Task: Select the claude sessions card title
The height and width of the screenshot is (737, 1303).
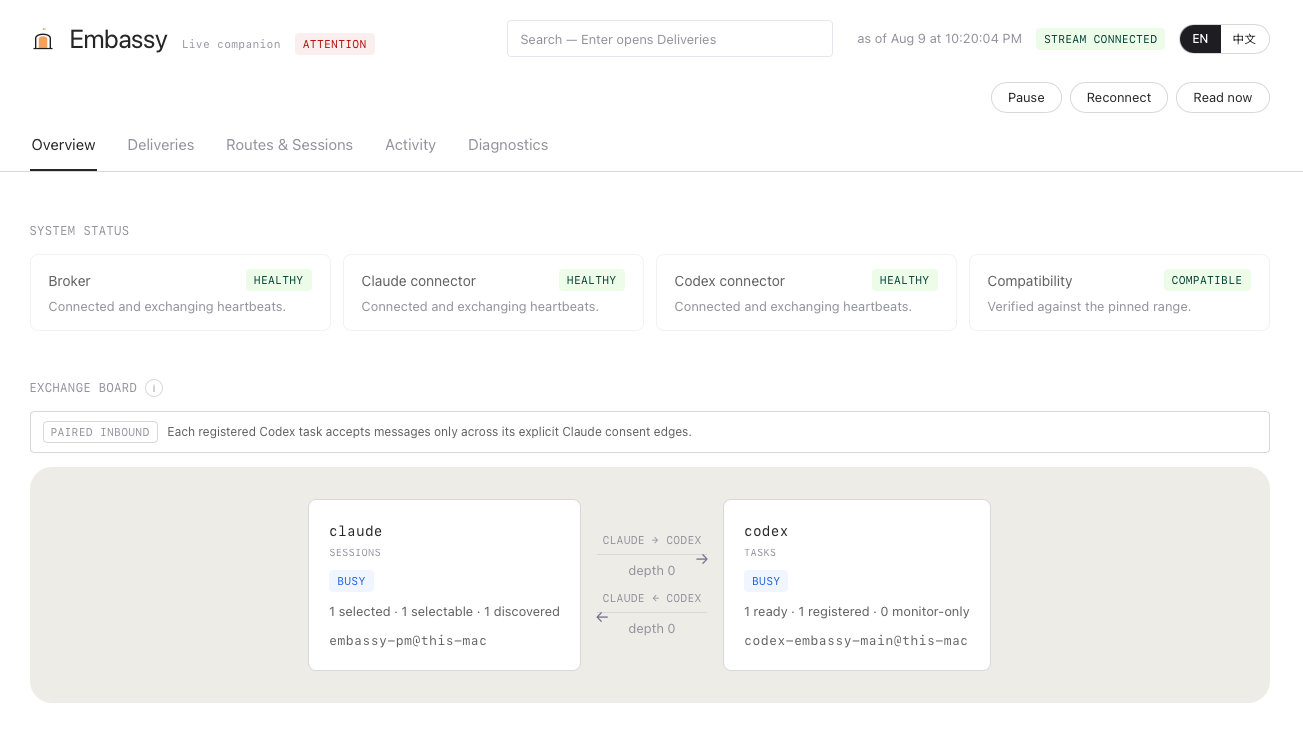Action: (356, 531)
